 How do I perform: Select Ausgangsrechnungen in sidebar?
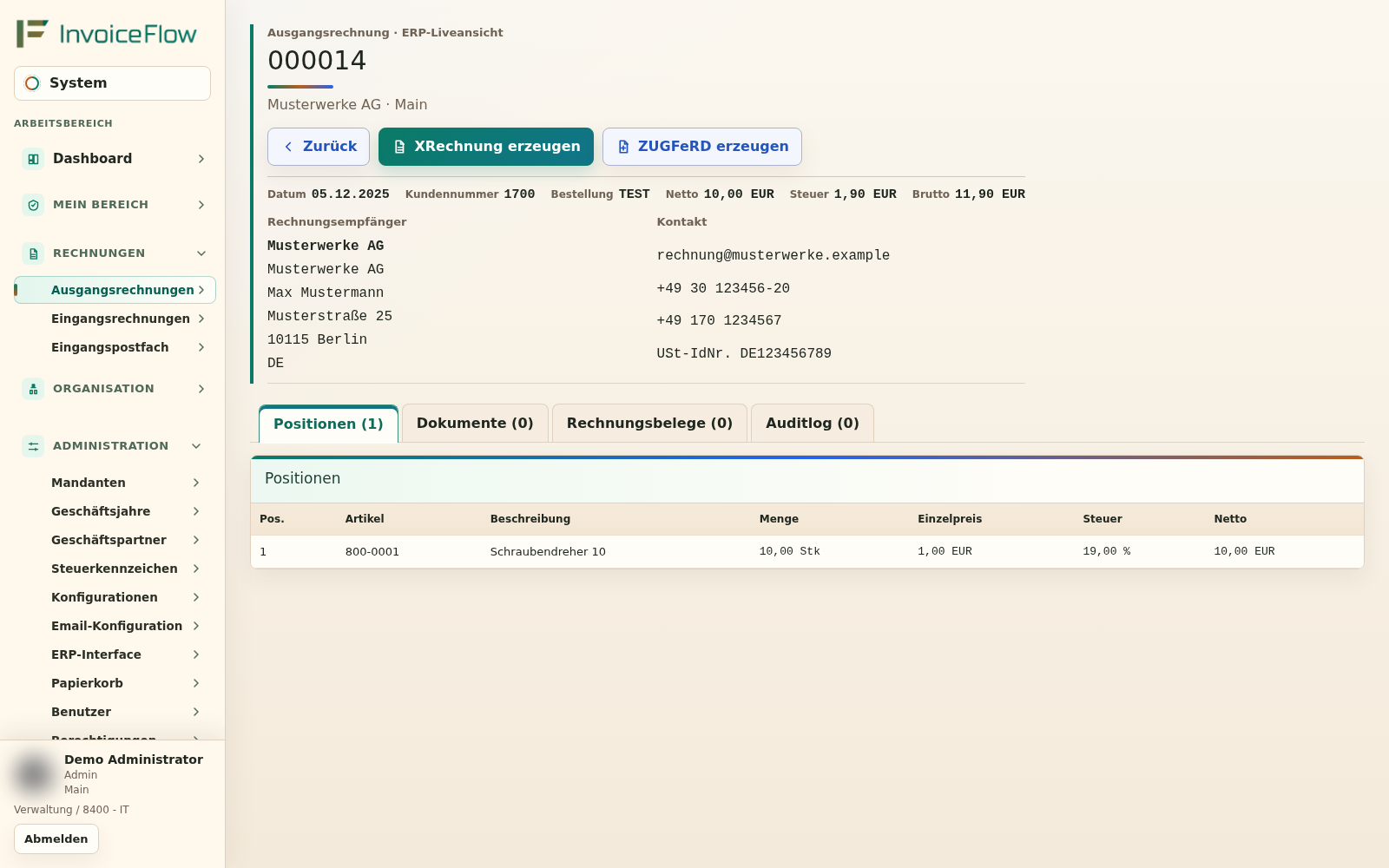coord(115,290)
